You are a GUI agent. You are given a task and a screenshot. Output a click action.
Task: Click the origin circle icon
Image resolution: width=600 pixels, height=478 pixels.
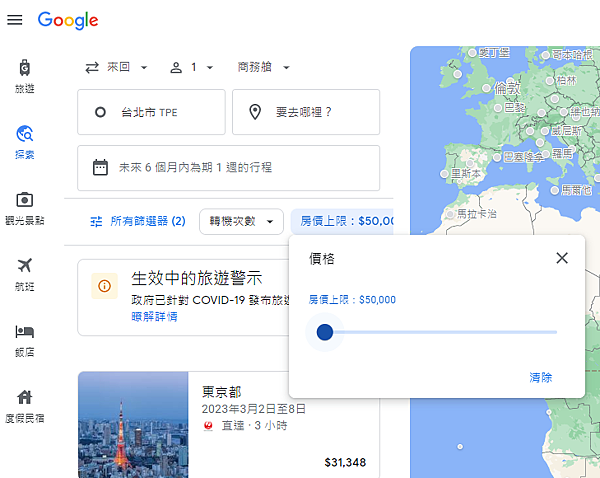pyautogui.click(x=100, y=112)
